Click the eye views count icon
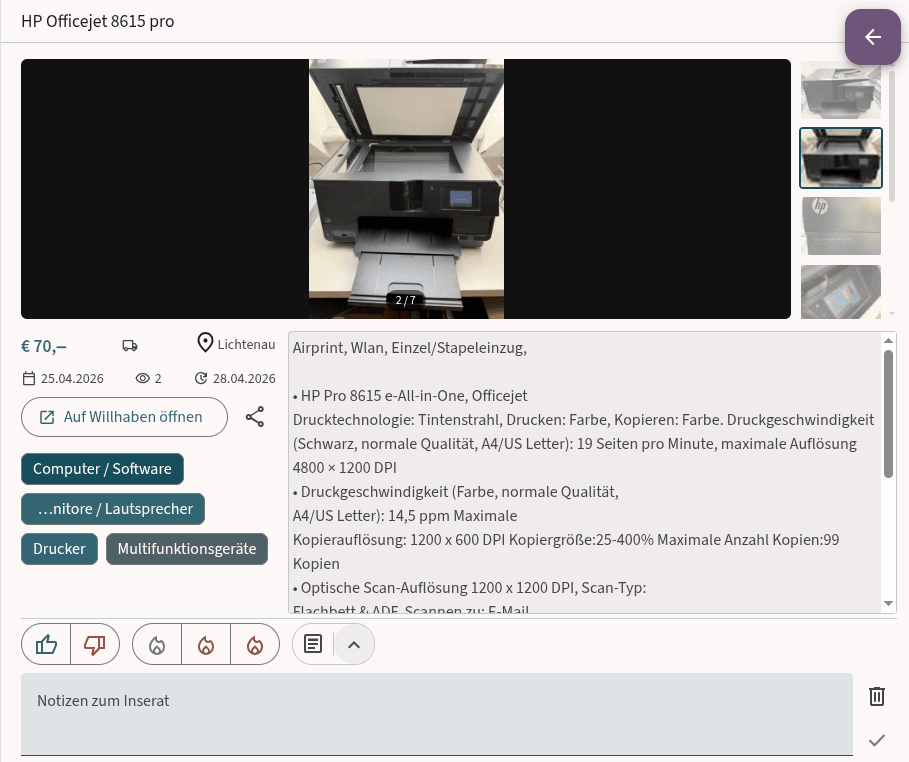 143,378
